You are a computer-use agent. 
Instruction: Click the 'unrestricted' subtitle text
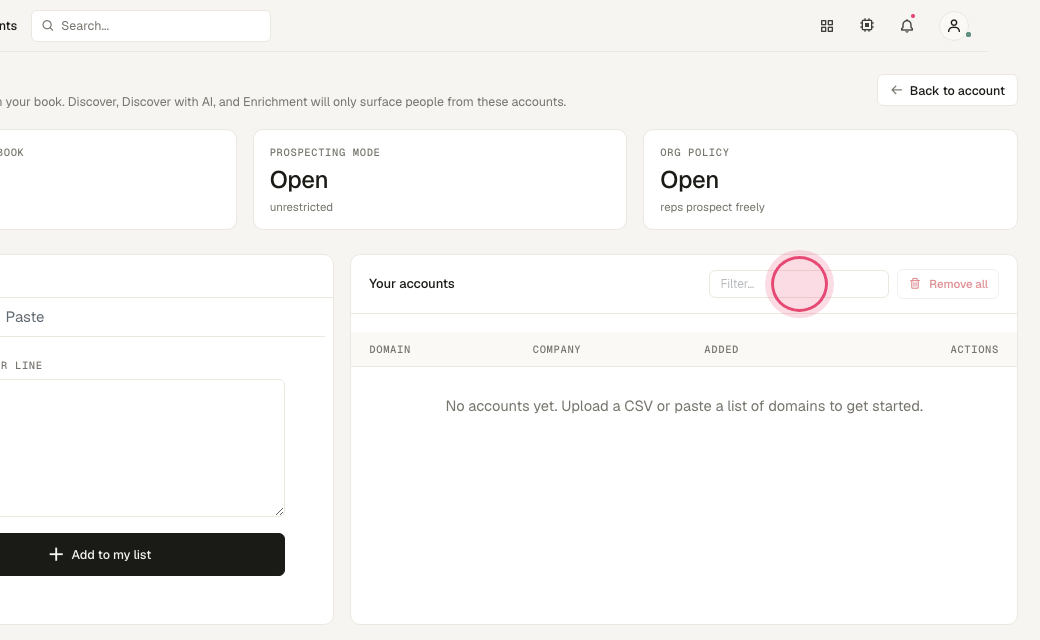pyautogui.click(x=301, y=207)
